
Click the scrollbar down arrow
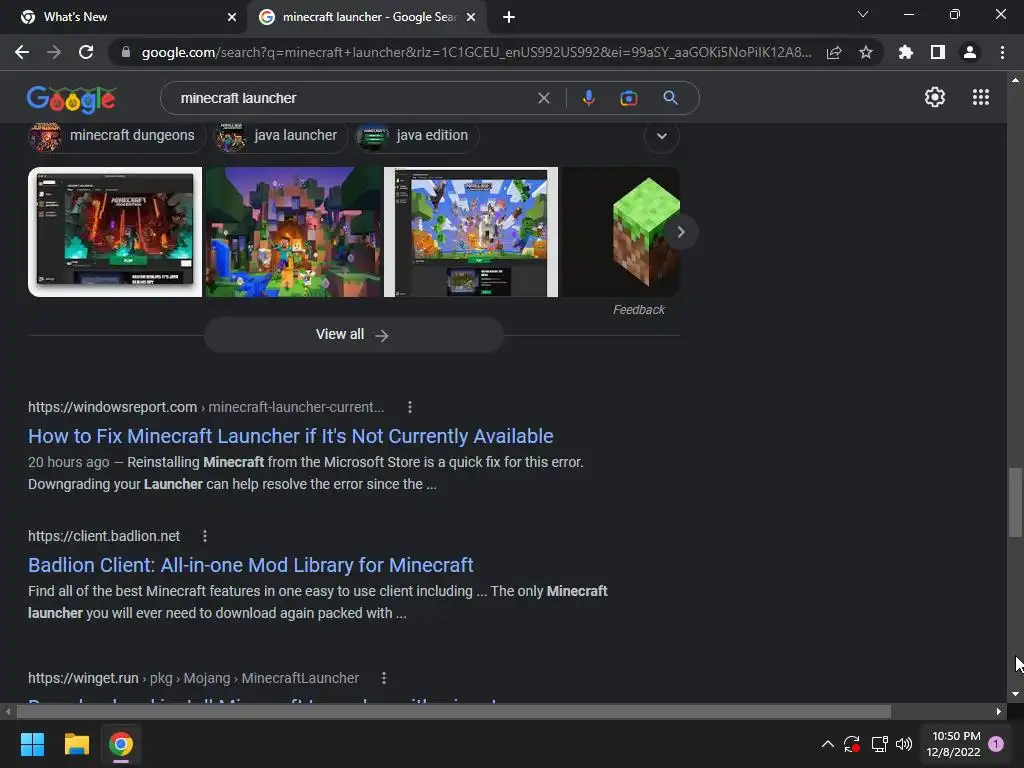[x=1015, y=694]
